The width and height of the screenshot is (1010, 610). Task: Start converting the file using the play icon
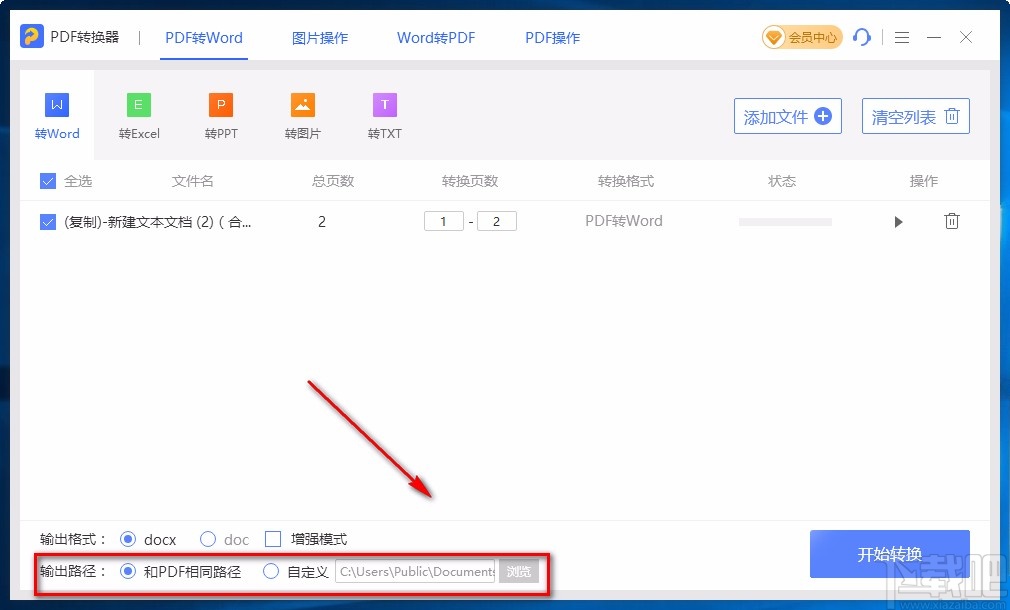pyautogui.click(x=897, y=221)
